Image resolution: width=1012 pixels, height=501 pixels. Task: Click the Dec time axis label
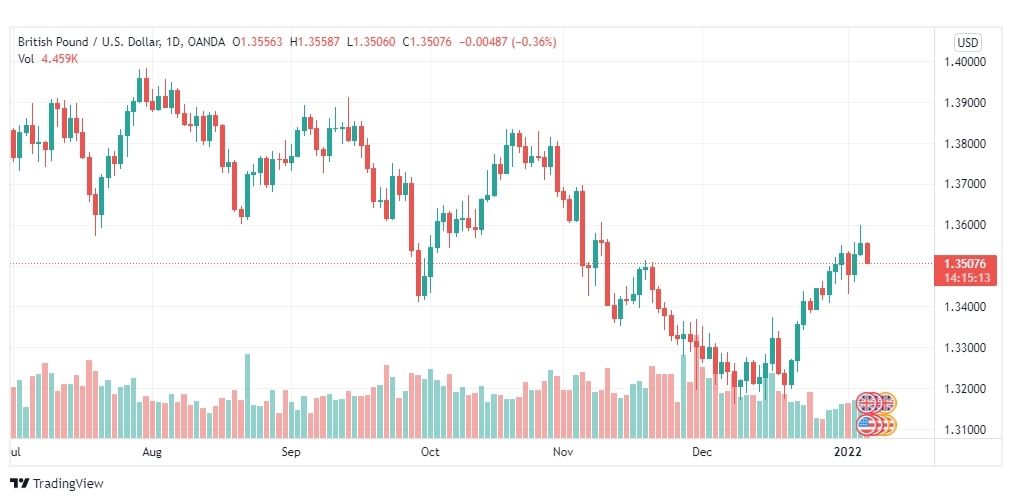coord(702,452)
